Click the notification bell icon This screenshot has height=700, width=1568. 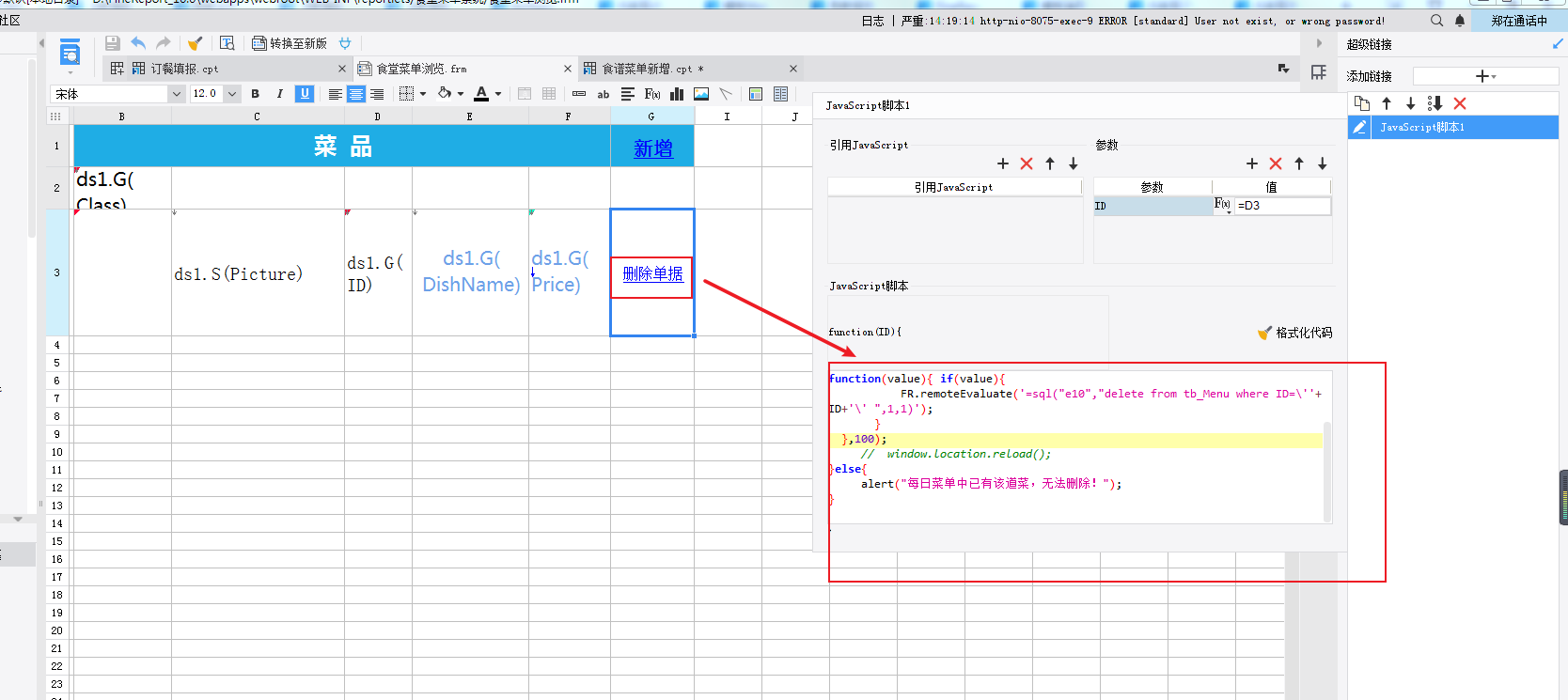(x=1460, y=21)
